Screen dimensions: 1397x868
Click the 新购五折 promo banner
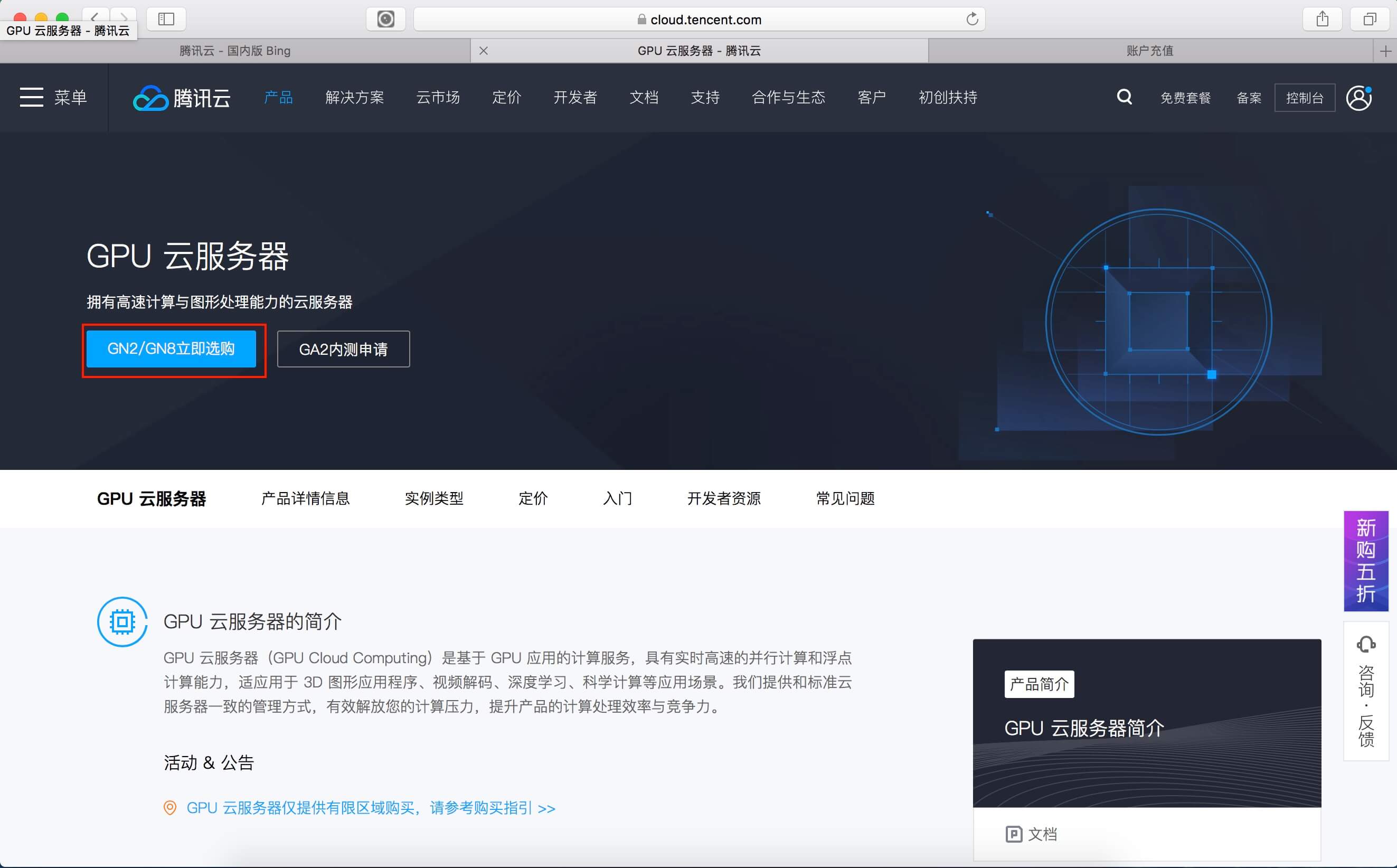coord(1365,560)
